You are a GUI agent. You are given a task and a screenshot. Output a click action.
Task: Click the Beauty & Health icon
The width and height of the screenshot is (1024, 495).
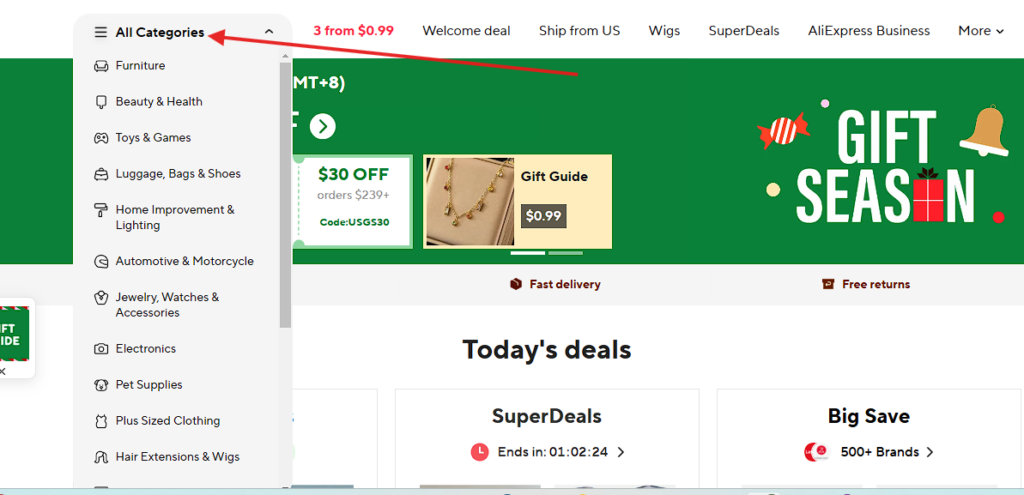click(x=101, y=102)
